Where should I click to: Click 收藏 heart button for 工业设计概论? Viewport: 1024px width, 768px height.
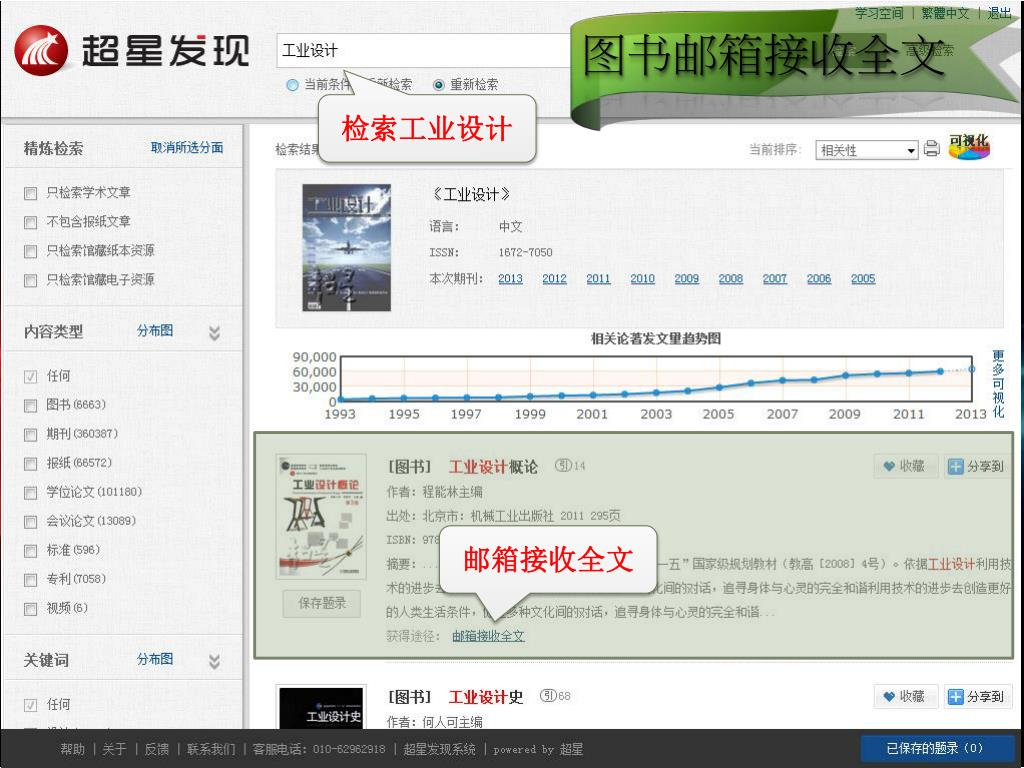[906, 466]
